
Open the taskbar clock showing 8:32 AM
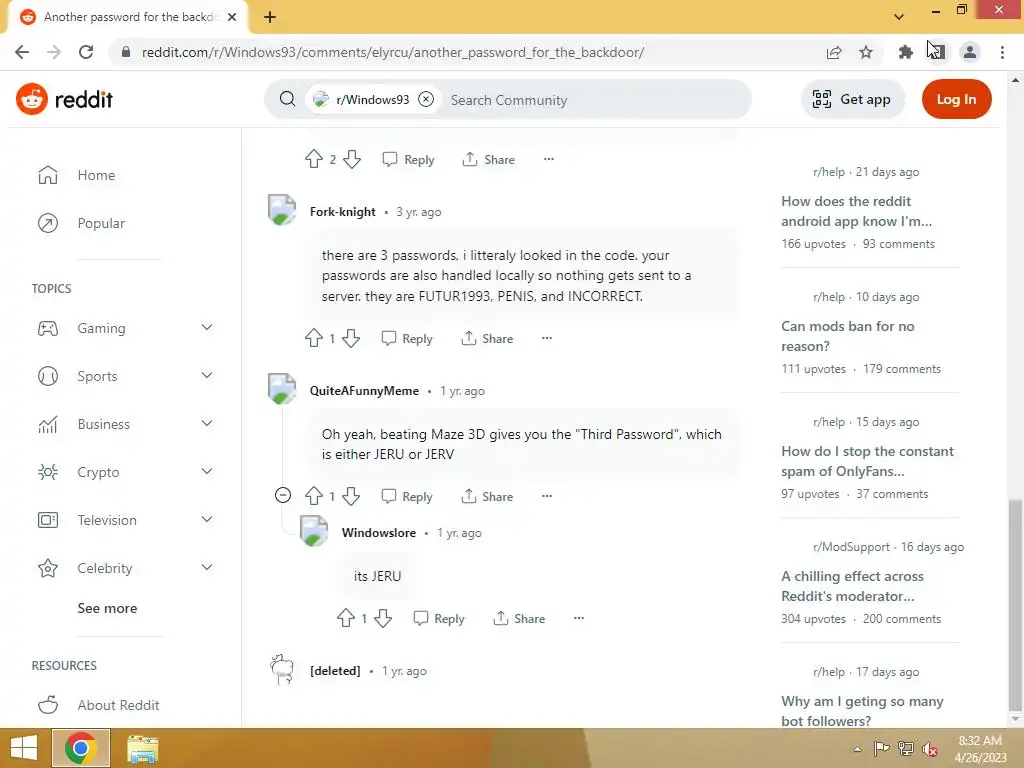click(x=980, y=748)
